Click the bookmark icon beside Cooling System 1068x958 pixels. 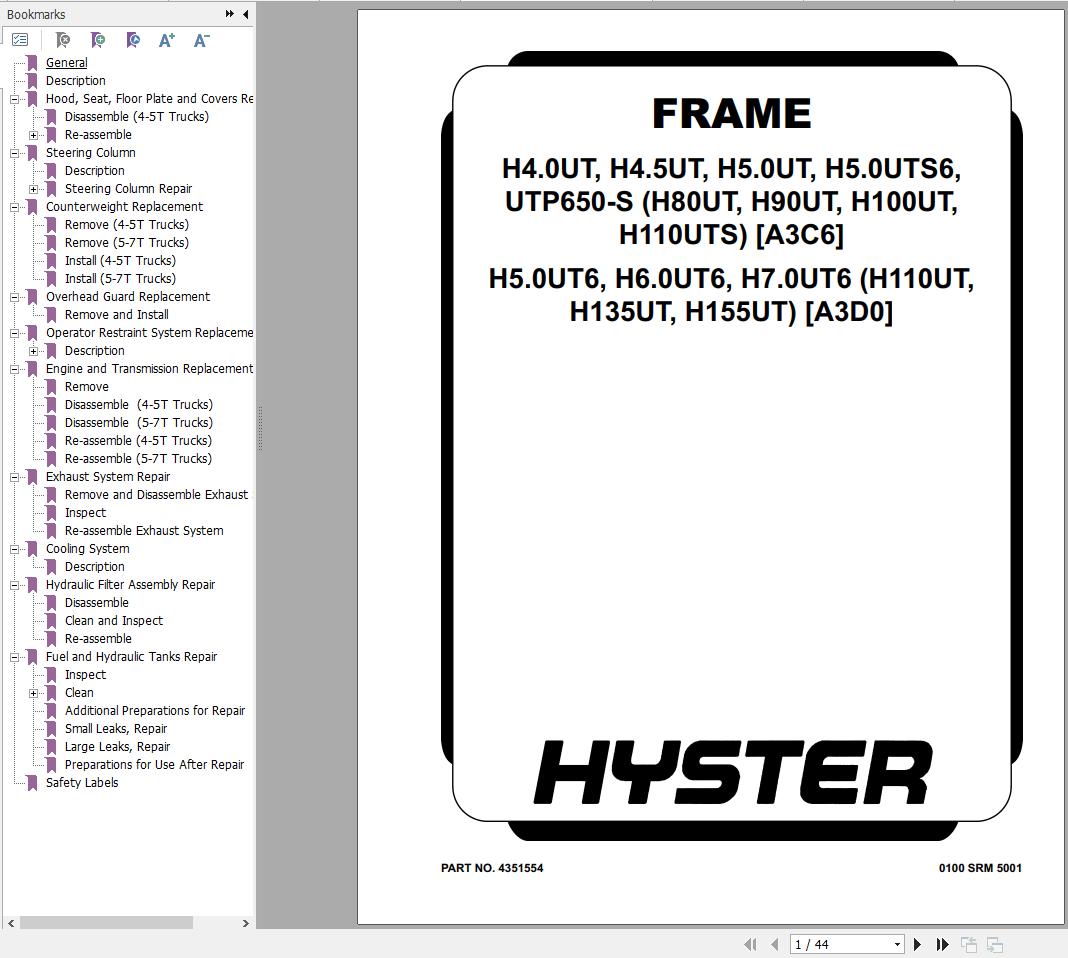(32, 549)
